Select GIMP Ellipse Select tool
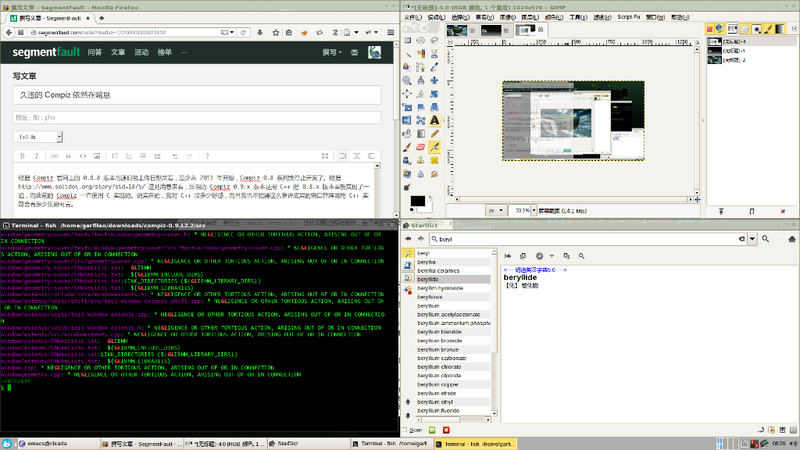 [x=420, y=40]
